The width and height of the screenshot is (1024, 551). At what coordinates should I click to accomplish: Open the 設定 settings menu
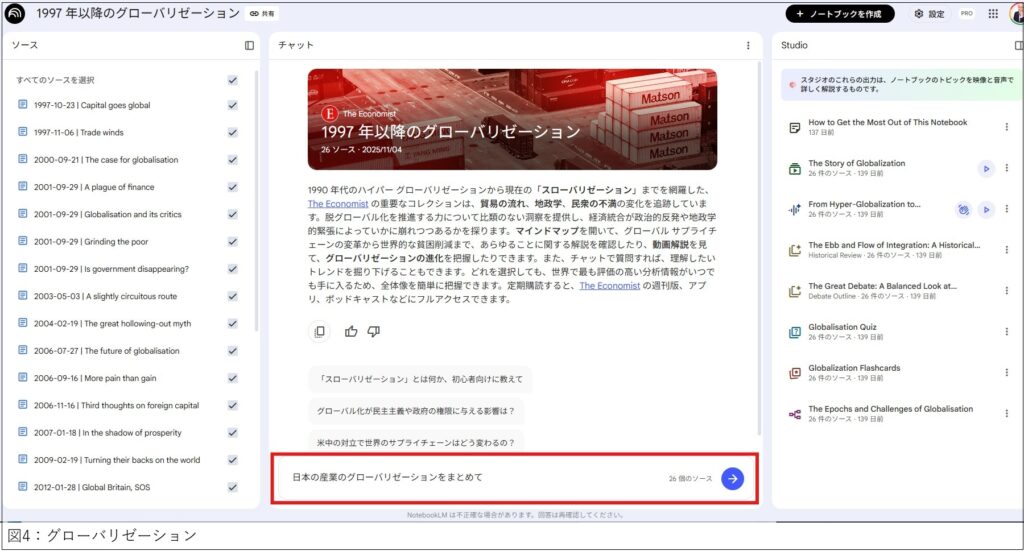[928, 14]
